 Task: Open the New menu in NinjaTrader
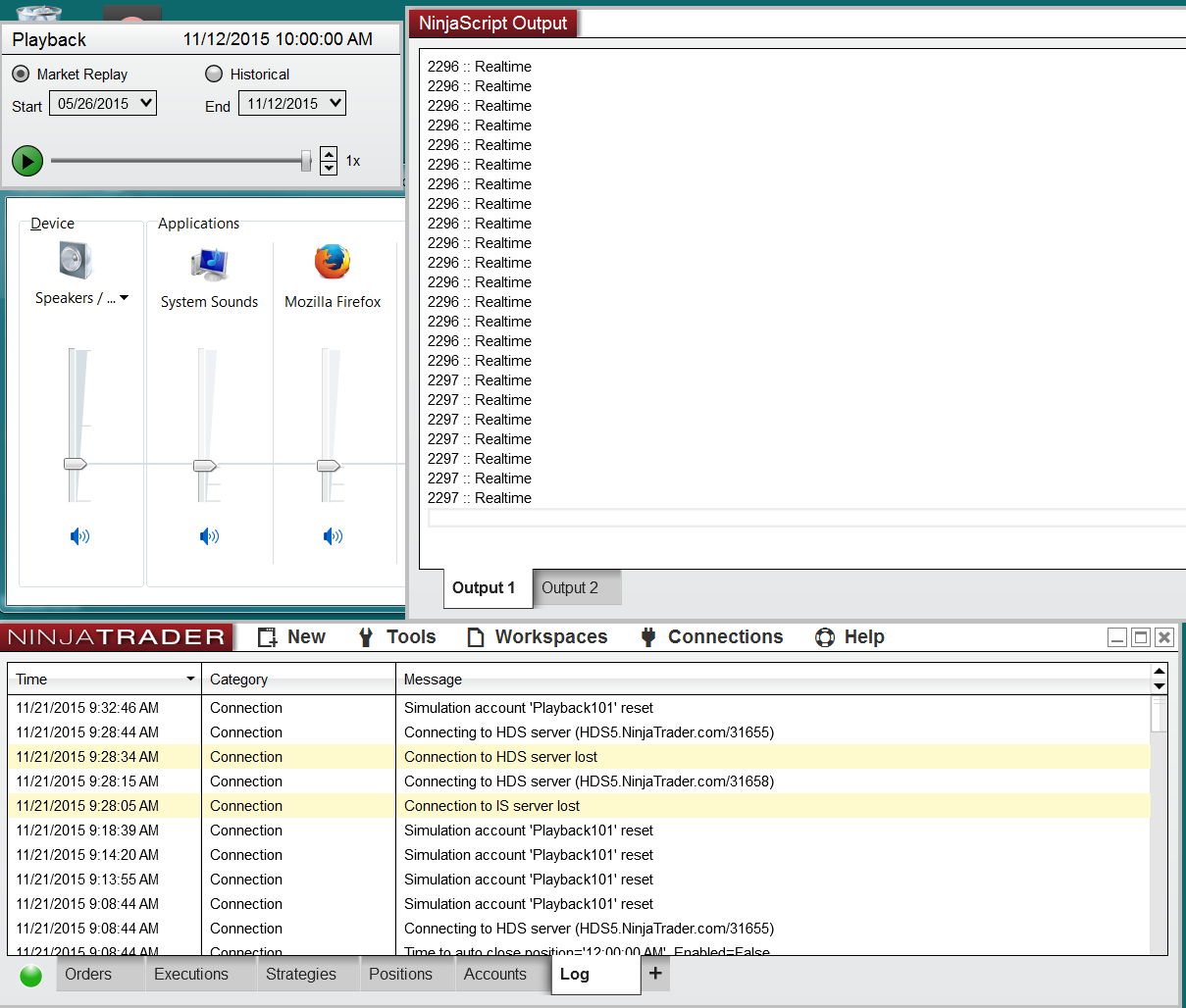pyautogui.click(x=306, y=636)
